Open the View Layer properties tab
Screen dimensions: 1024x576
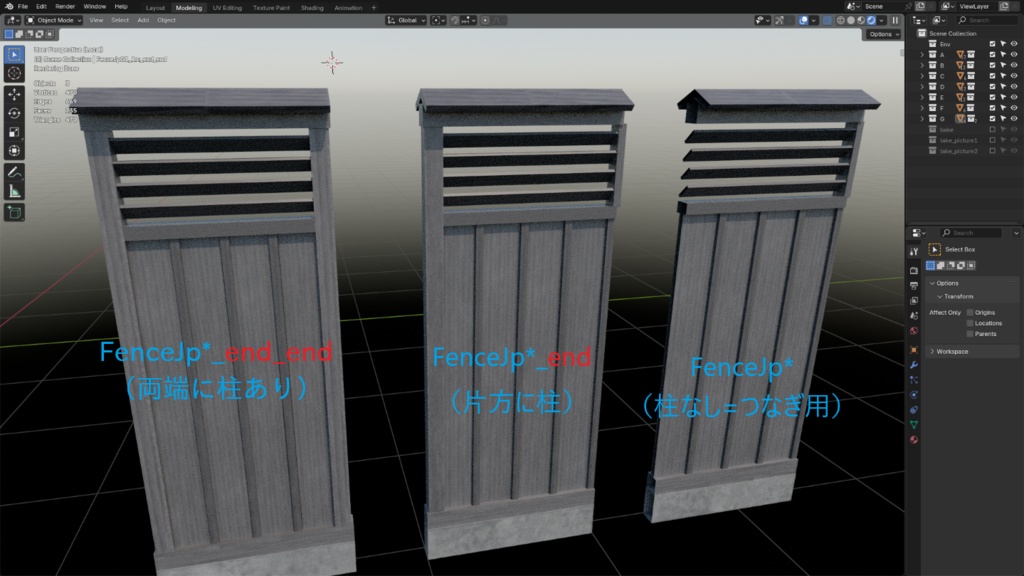tap(914, 300)
